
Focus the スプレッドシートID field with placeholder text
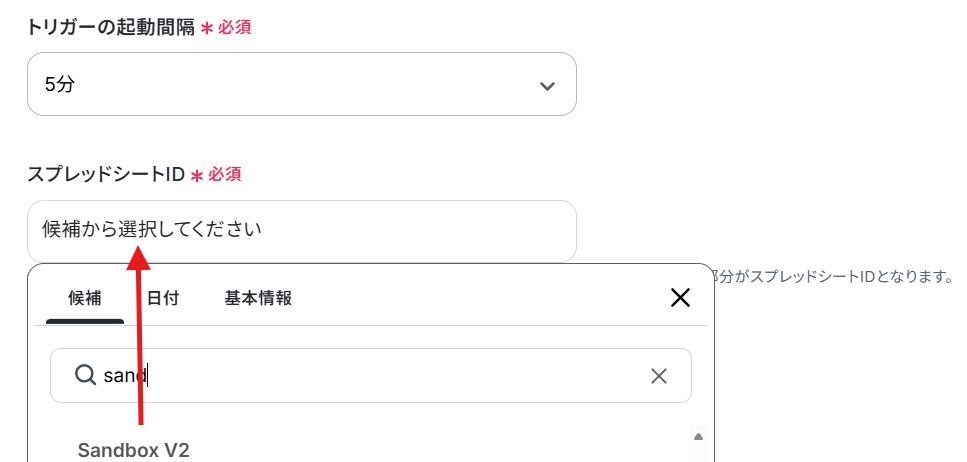coord(302,231)
